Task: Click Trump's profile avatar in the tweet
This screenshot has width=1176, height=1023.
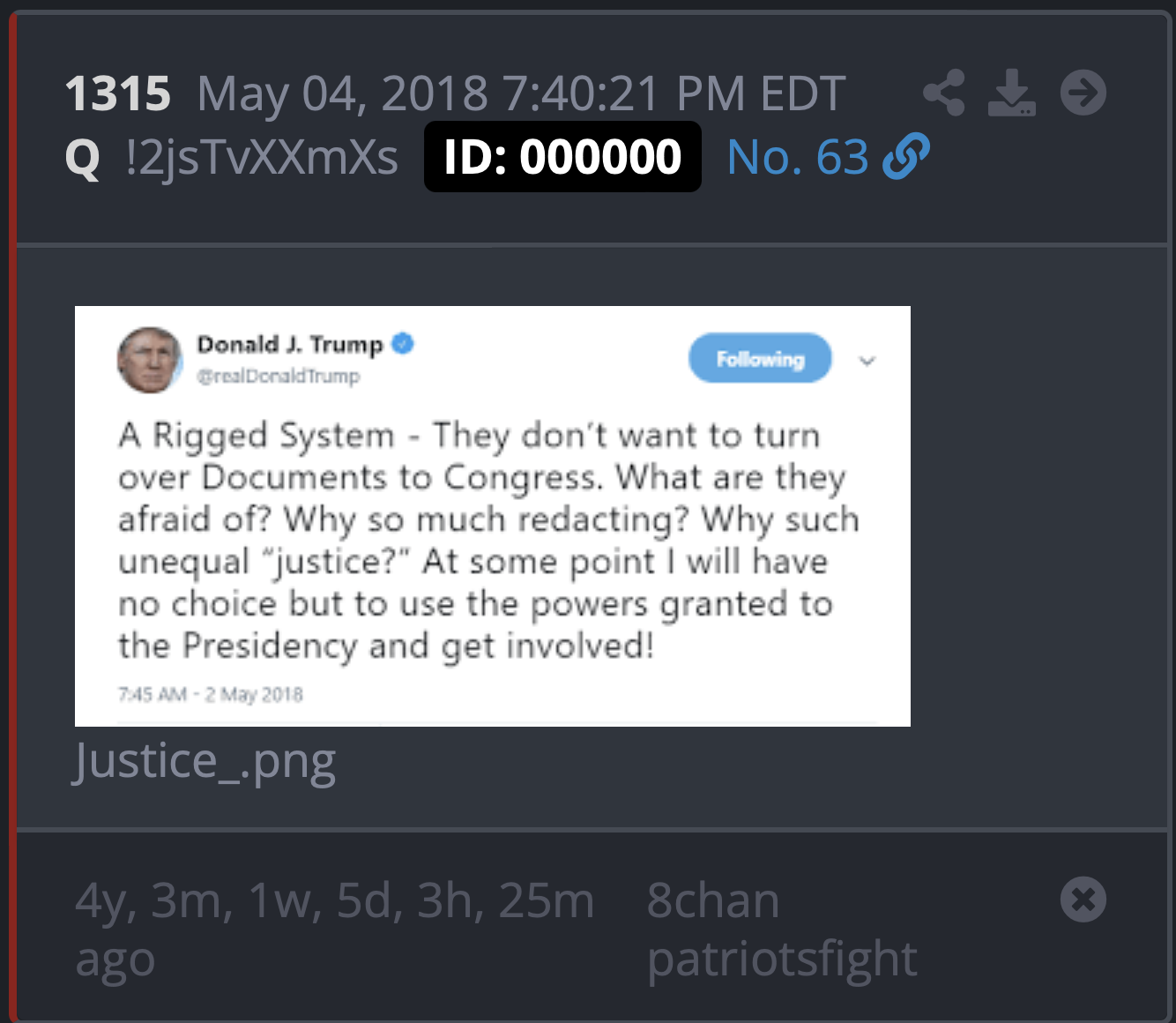Action: 150,360
